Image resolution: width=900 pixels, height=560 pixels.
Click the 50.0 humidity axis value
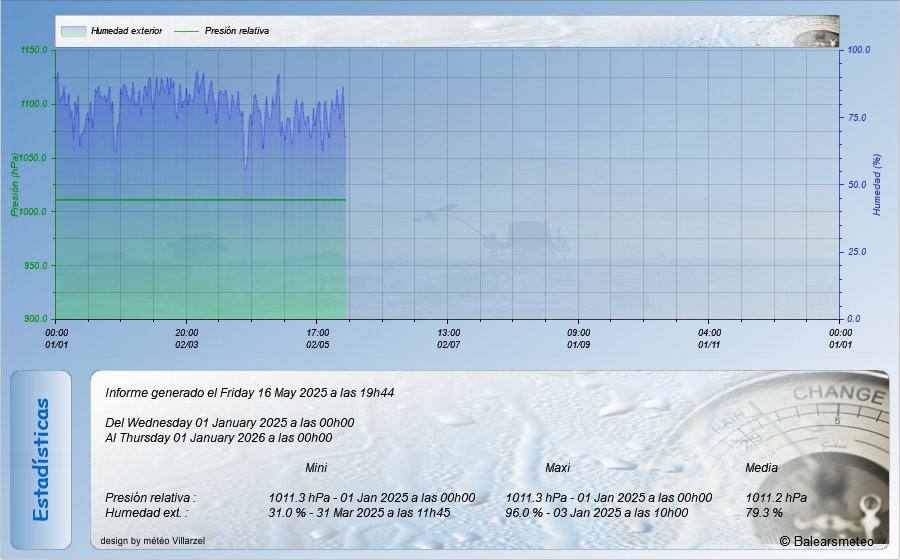click(856, 185)
